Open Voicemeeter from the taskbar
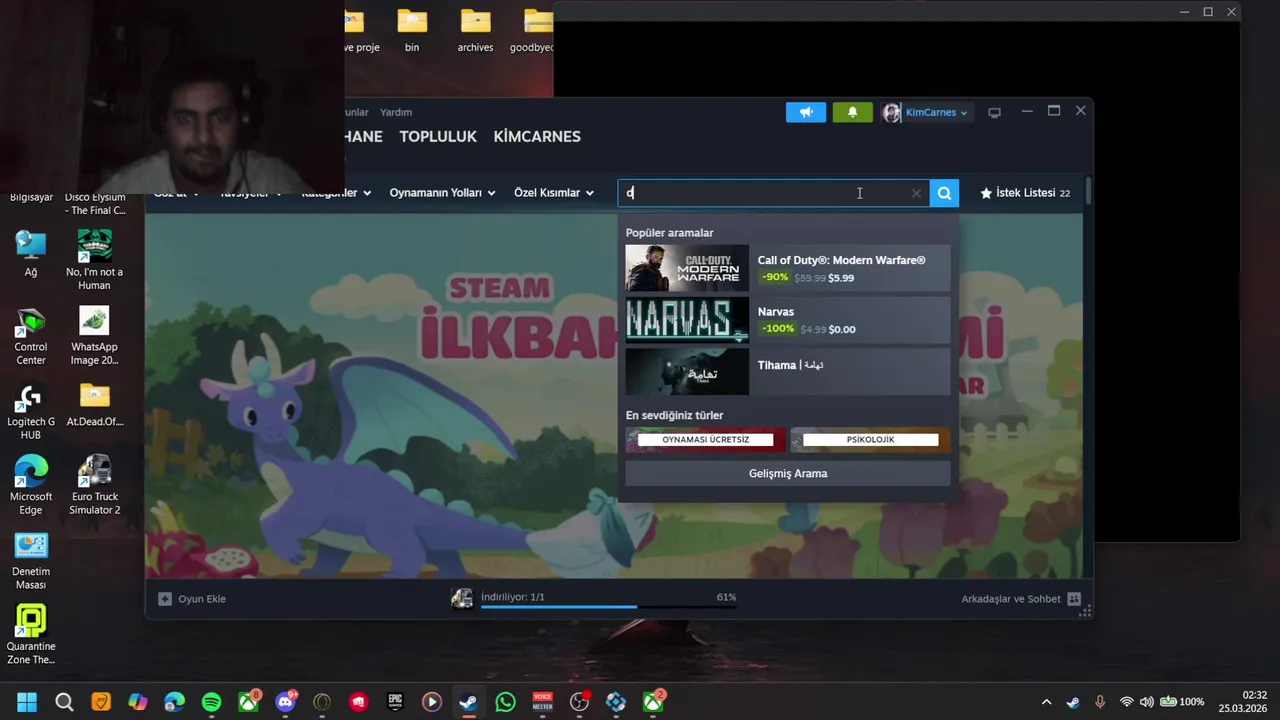Image resolution: width=1280 pixels, height=720 pixels. pos(542,702)
